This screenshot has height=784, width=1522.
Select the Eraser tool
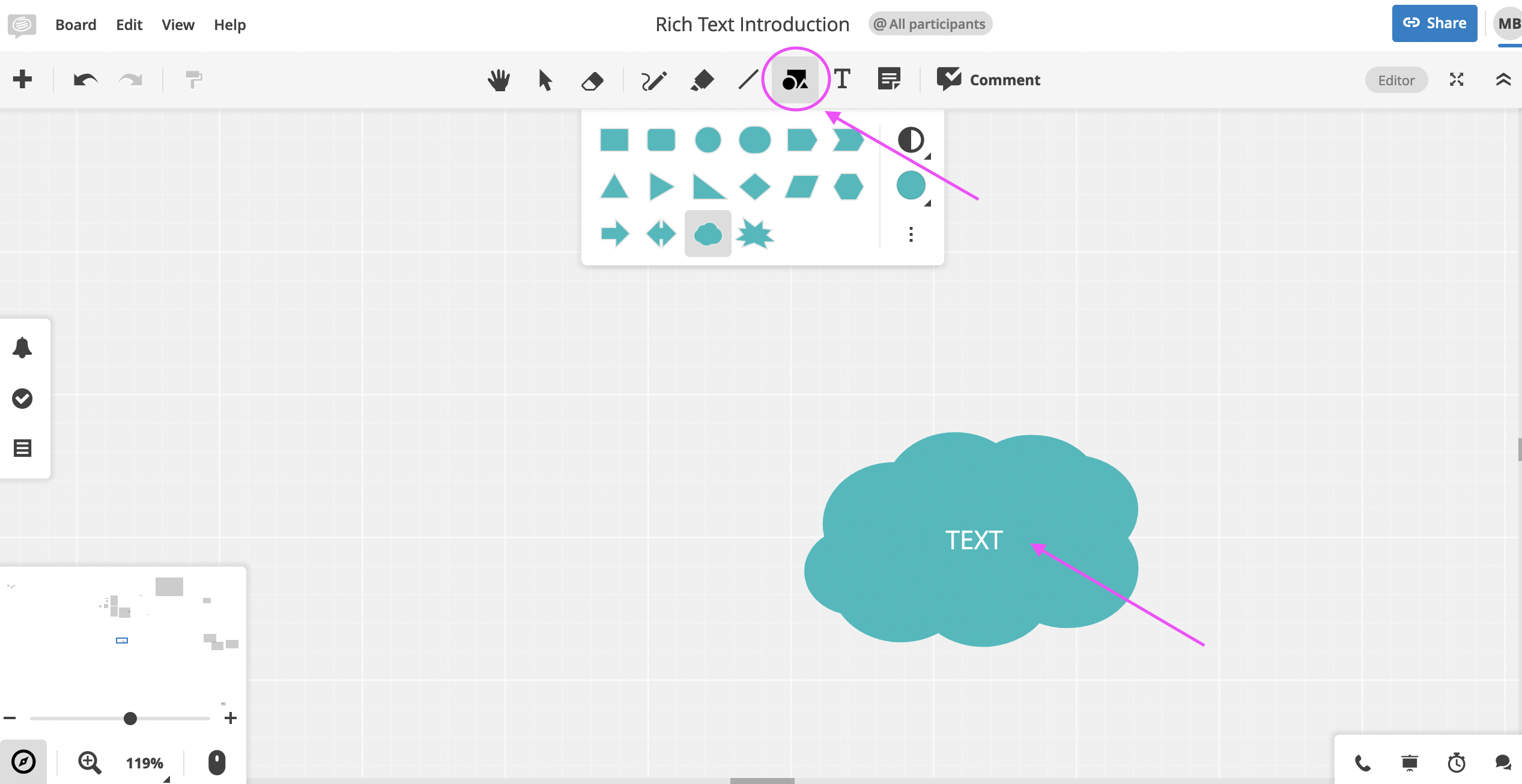(x=592, y=80)
